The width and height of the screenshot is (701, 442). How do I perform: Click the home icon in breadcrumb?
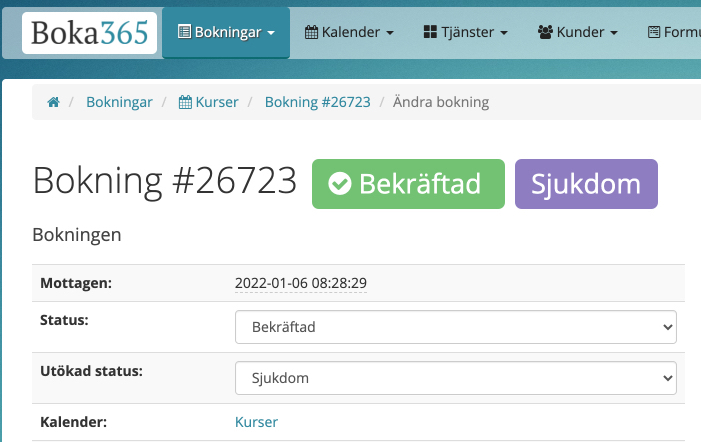[53, 102]
